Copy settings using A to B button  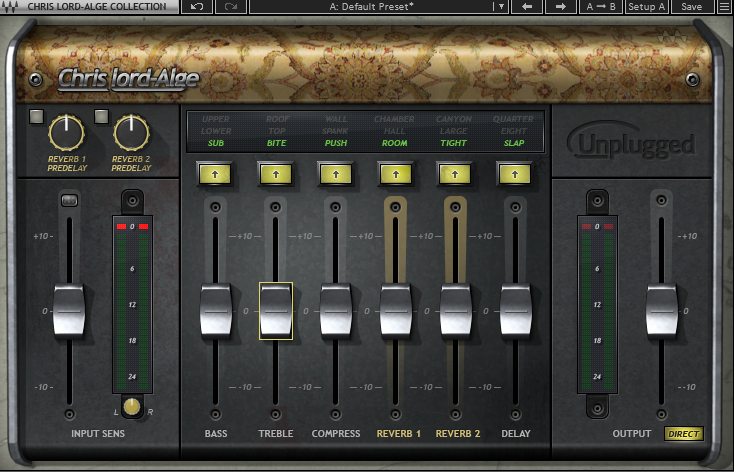(602, 7)
